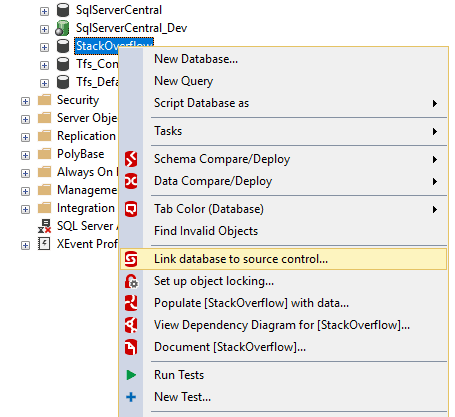Expand the PolyBase folder node
Image resolution: width=455 pixels, height=417 pixels.
[25, 155]
